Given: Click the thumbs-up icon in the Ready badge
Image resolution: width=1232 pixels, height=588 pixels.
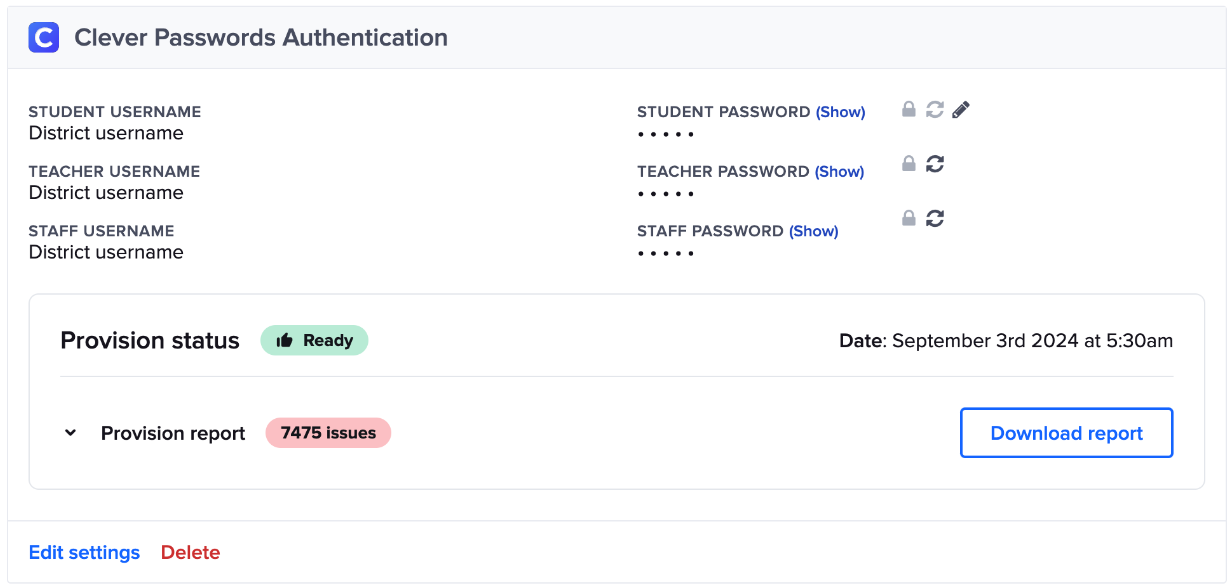Looking at the screenshot, I should tap(284, 340).
